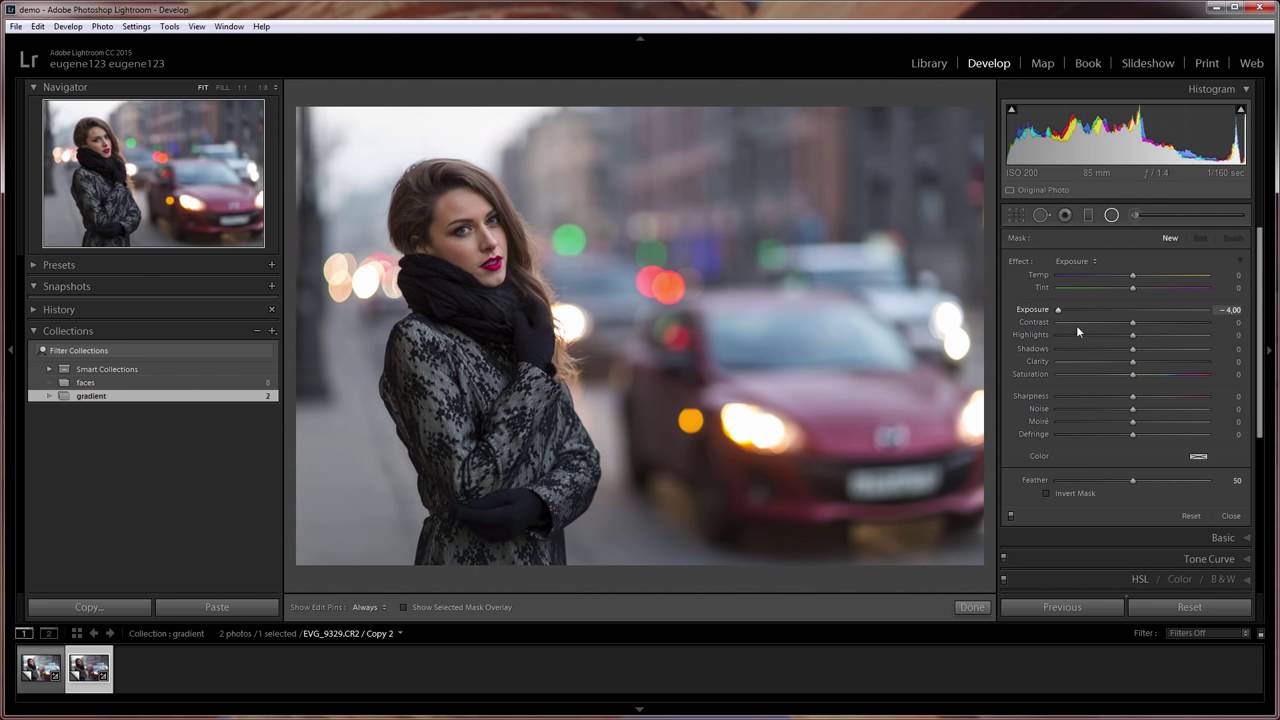This screenshot has width=1280, height=720.
Task: Activate the Red Eye Correction tool
Action: [1065, 215]
